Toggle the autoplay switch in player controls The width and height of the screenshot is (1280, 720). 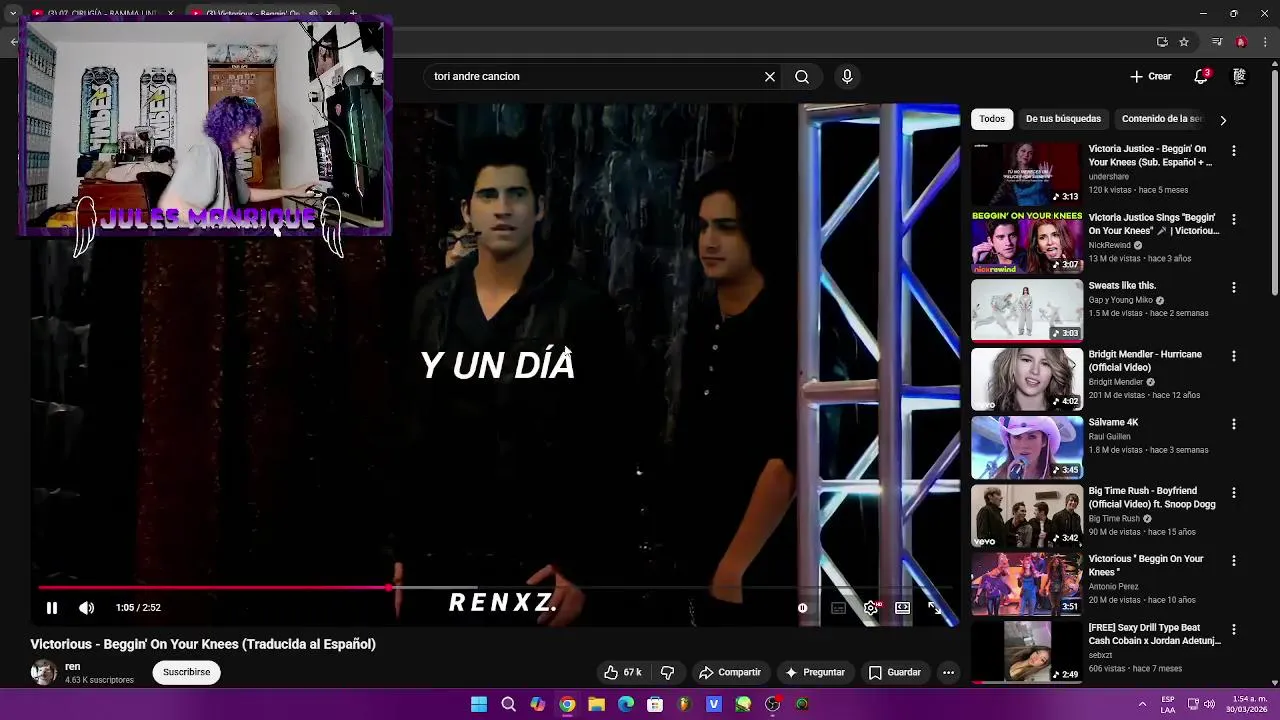tap(802, 608)
